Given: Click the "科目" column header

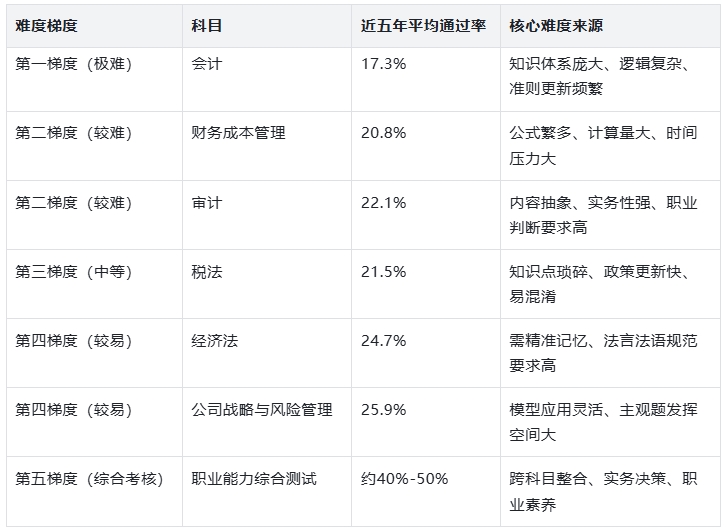Looking at the screenshot, I should click(x=206, y=25).
